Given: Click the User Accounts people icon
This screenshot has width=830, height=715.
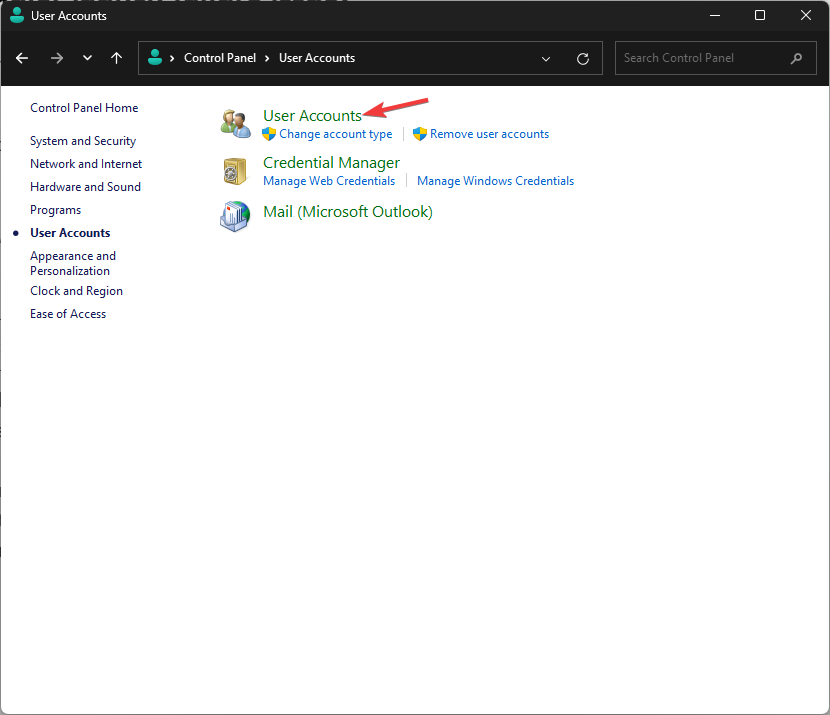Looking at the screenshot, I should tap(236, 124).
